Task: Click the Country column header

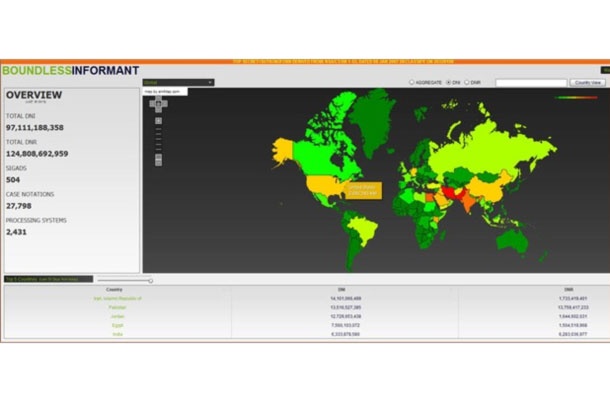Action: pos(116,290)
